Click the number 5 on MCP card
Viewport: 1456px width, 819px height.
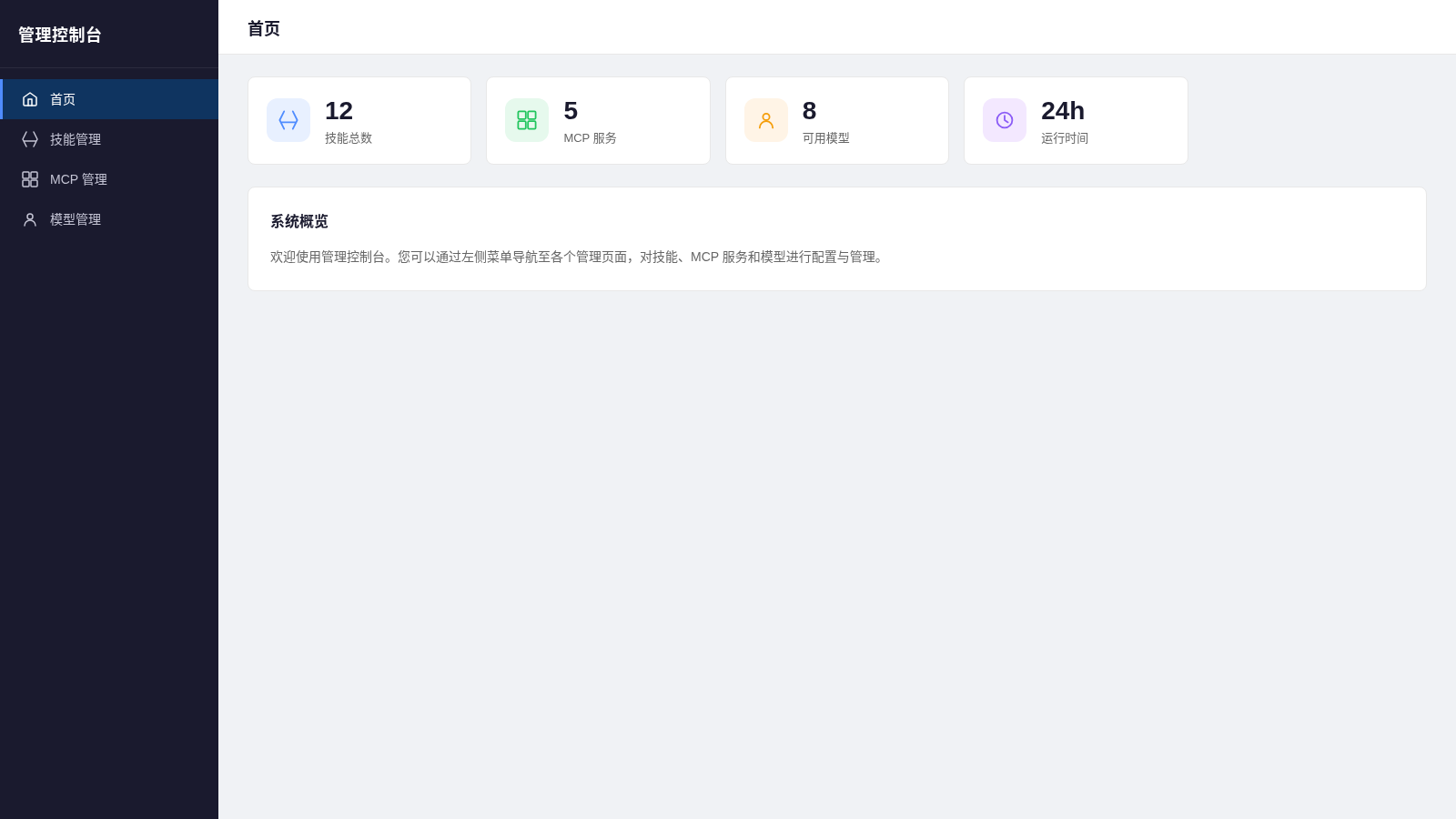571,111
